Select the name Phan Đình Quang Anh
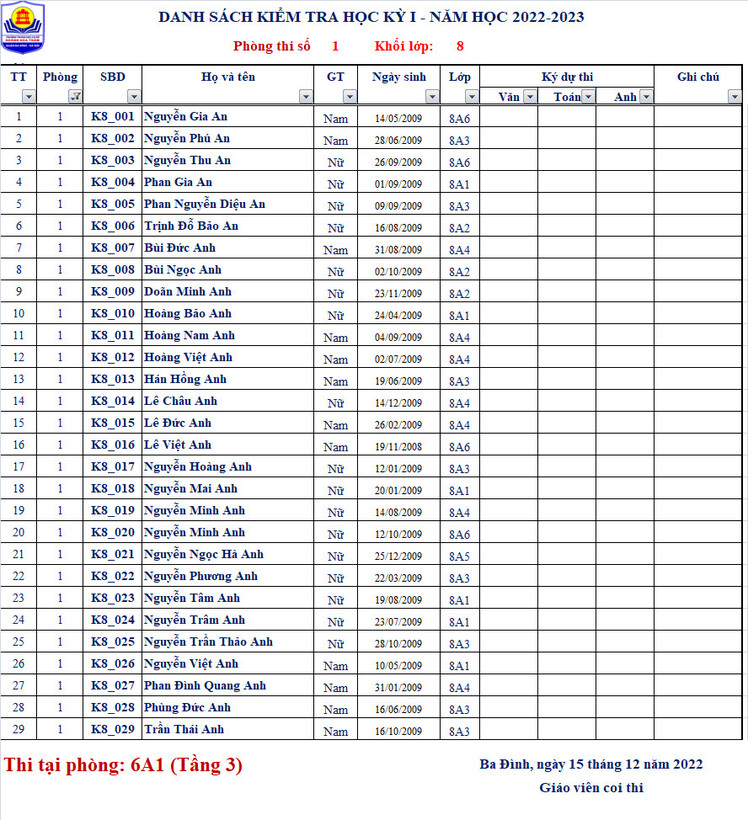This screenshot has width=748, height=820. tap(205, 686)
